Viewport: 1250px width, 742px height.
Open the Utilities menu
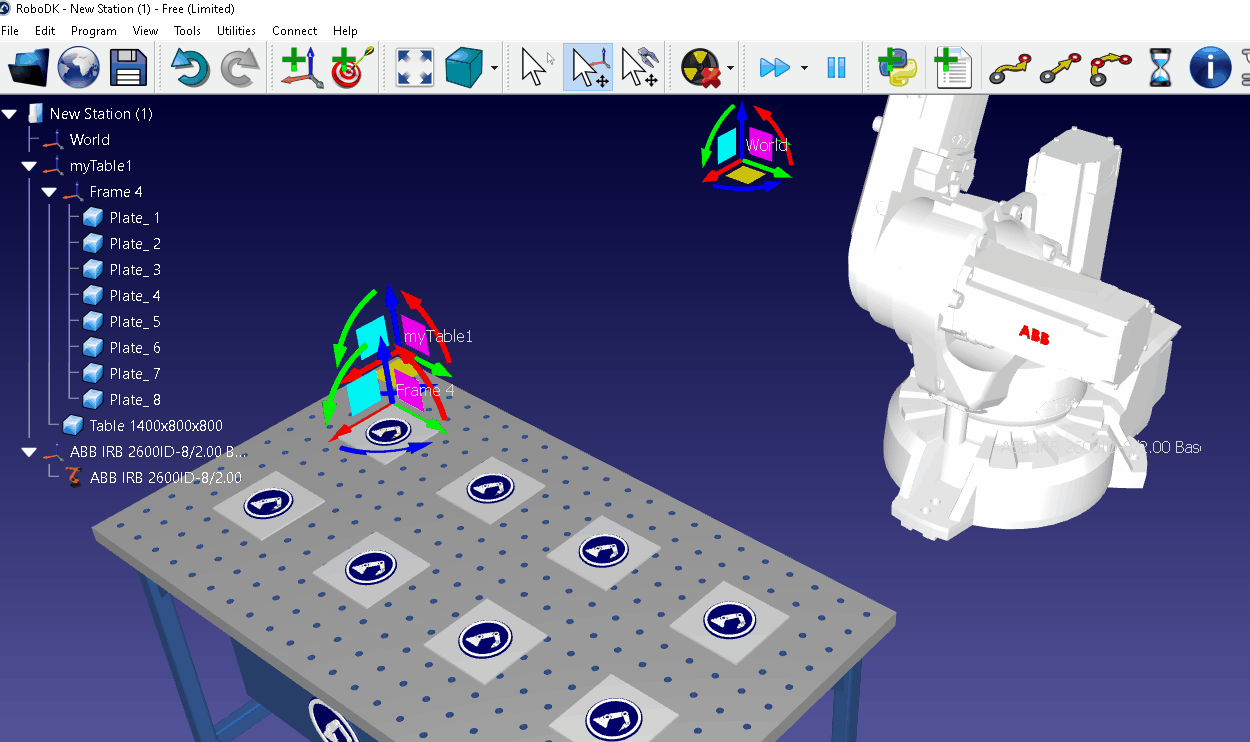[x=236, y=31]
